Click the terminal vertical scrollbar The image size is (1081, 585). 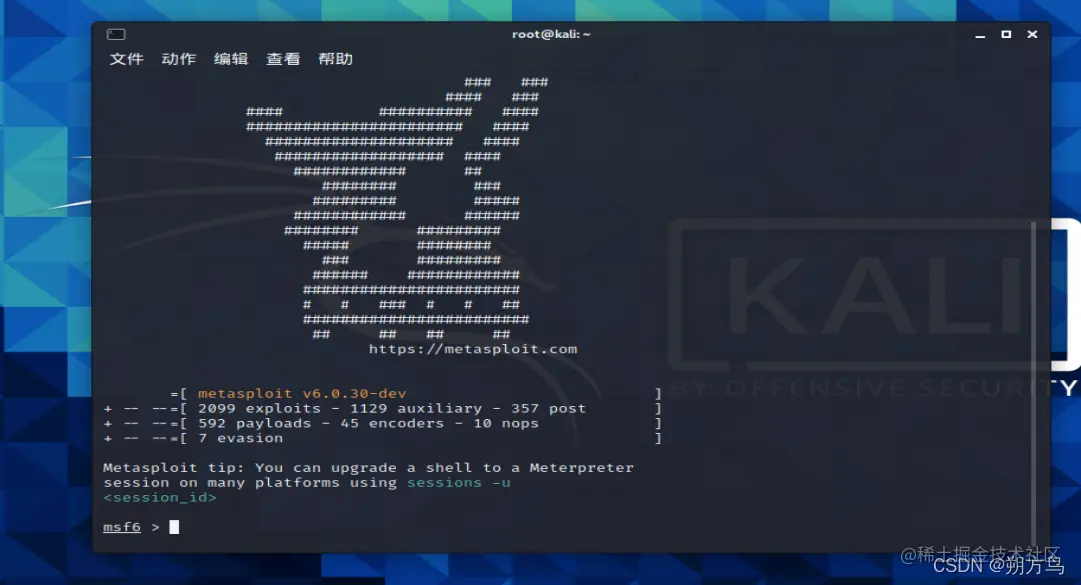click(x=1033, y=383)
